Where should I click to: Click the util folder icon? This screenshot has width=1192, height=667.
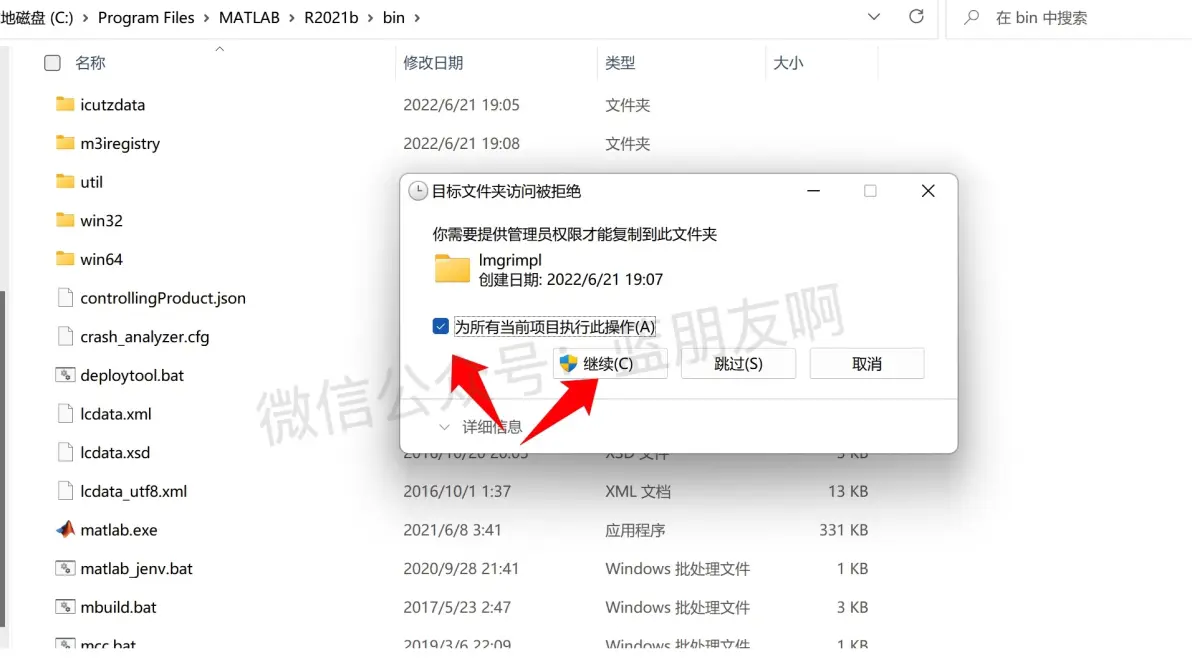(x=65, y=182)
